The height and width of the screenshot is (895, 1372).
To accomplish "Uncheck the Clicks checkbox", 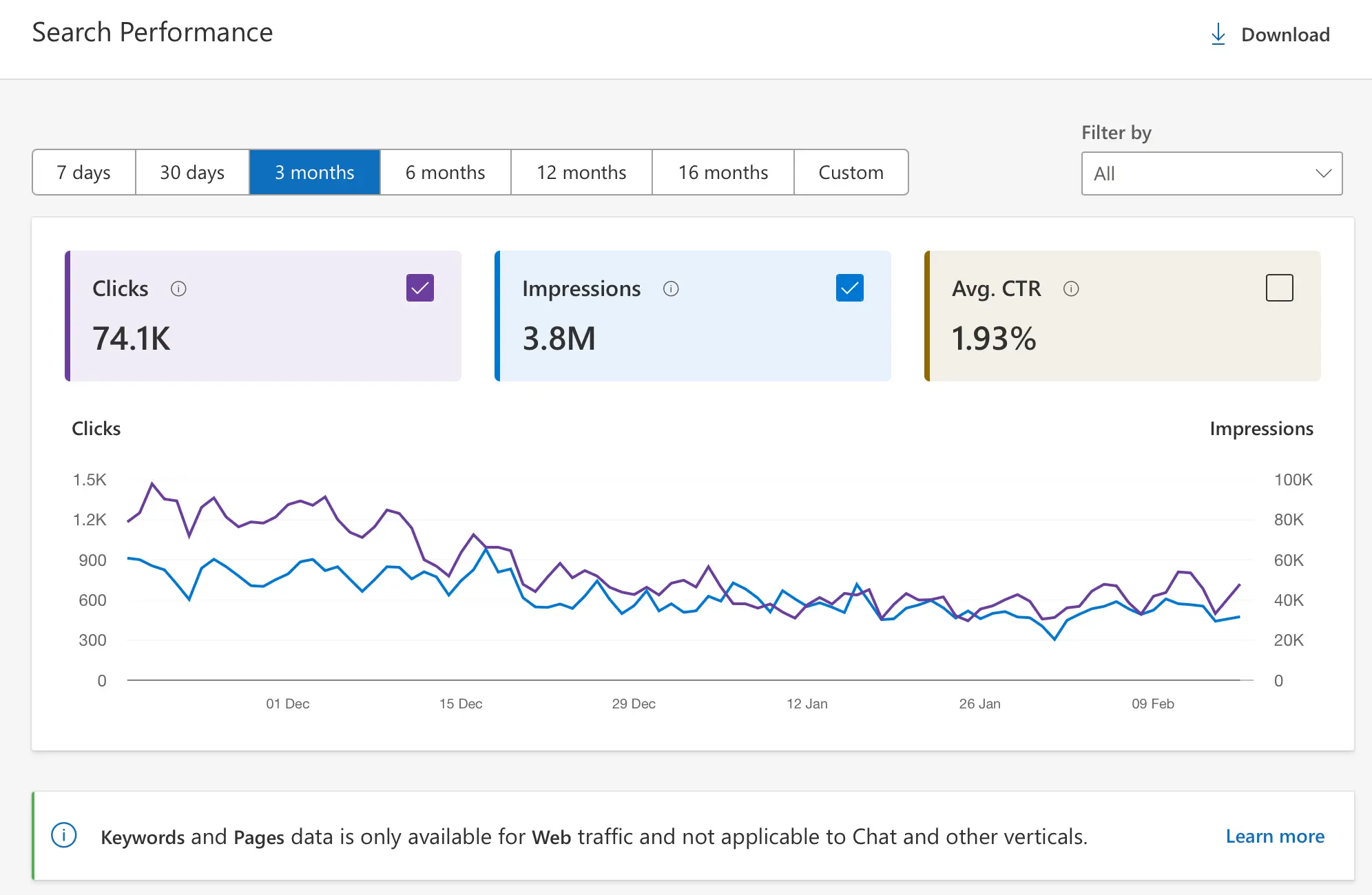I will 419,288.
